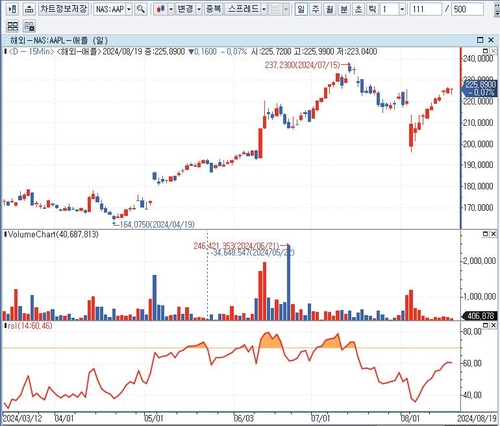Image resolution: width=500 pixels, height=426 pixels.
Task: Click the rsi(14:60,46) indicator label
Action: (x=30, y=326)
